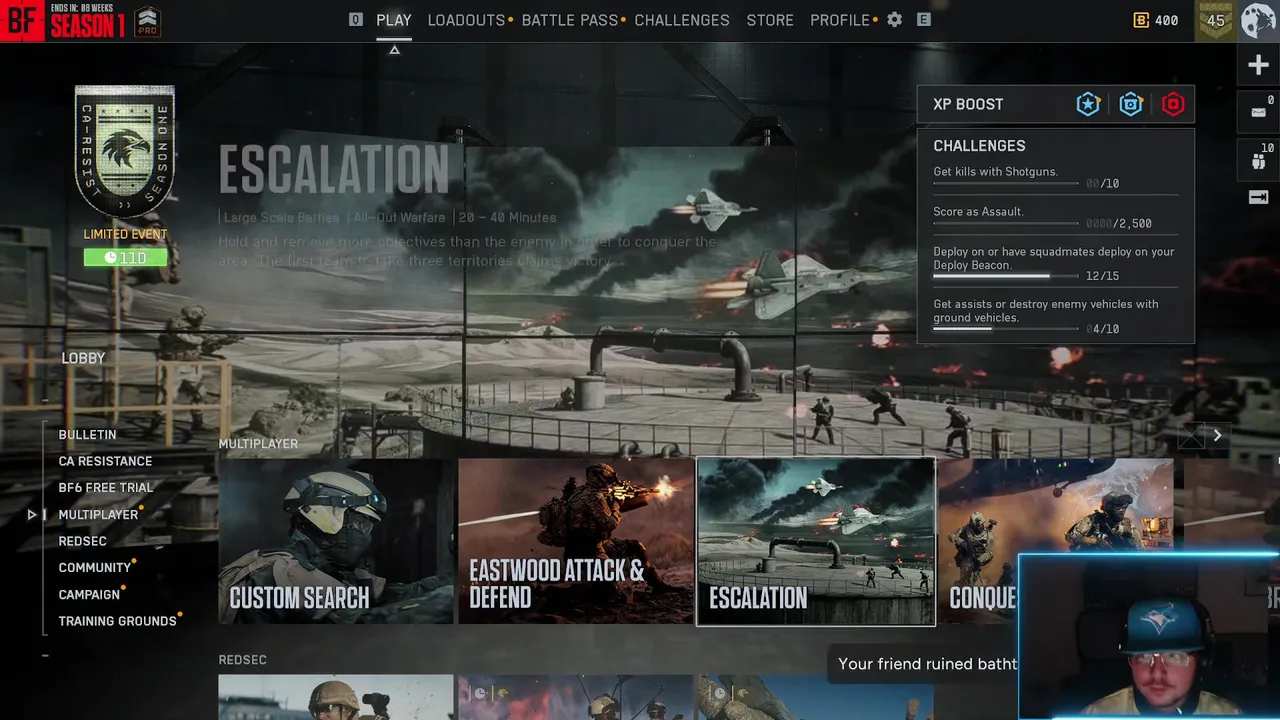Open the Season 1 Pro badge icon

pyautogui.click(x=147, y=21)
